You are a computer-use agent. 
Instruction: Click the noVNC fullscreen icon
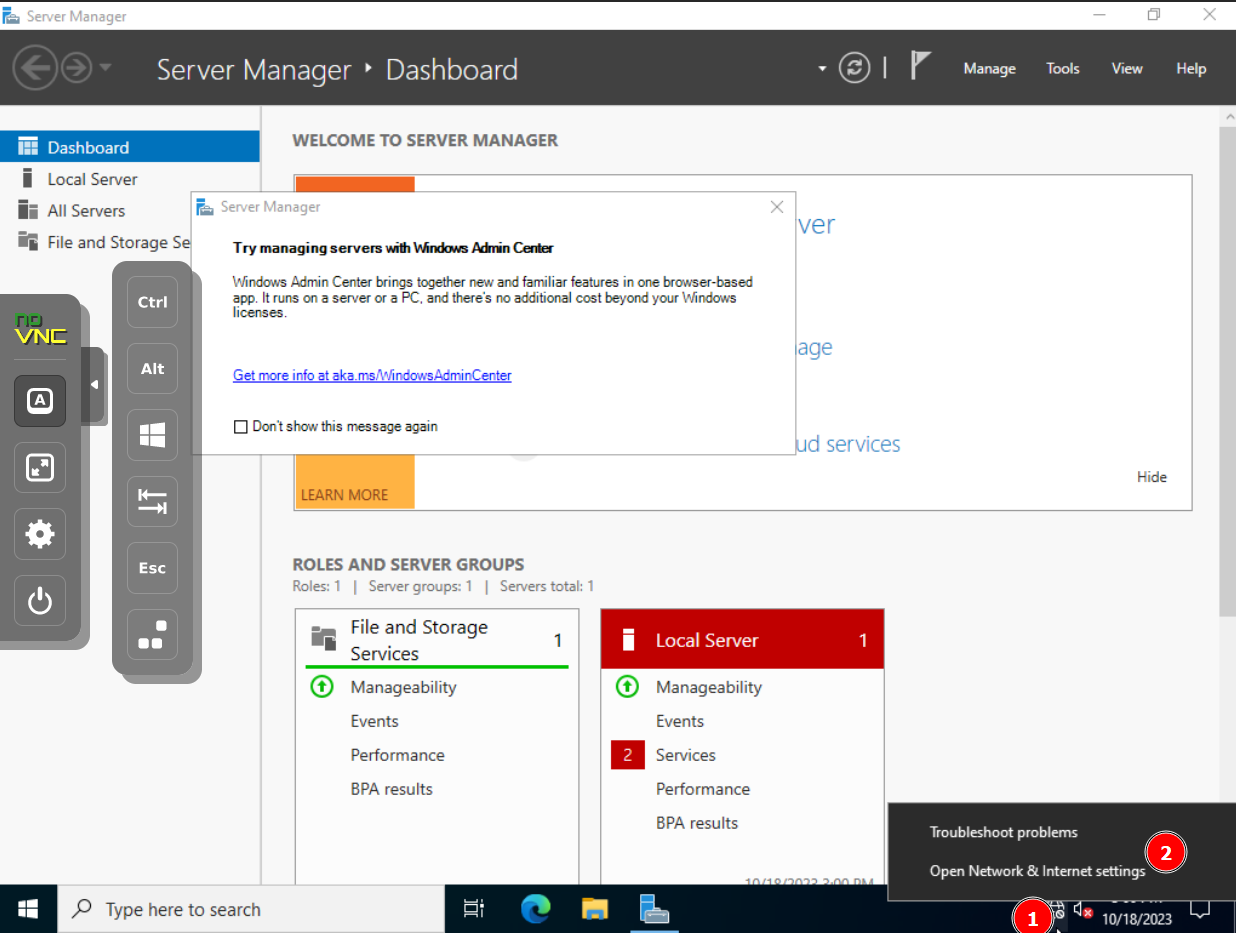click(x=40, y=468)
